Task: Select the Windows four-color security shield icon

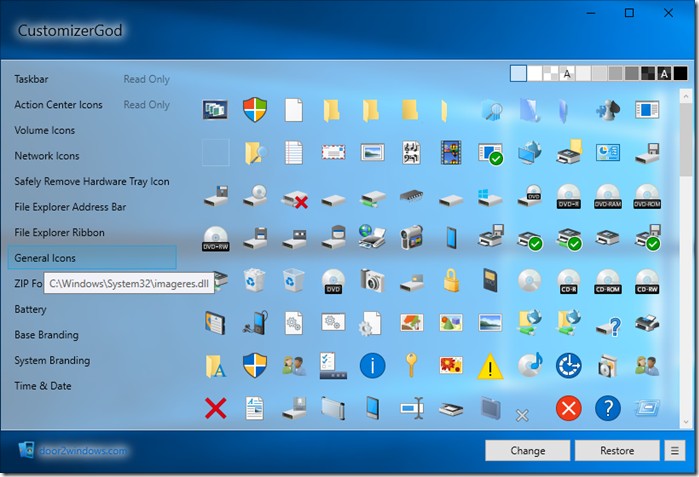Action: pos(255,110)
